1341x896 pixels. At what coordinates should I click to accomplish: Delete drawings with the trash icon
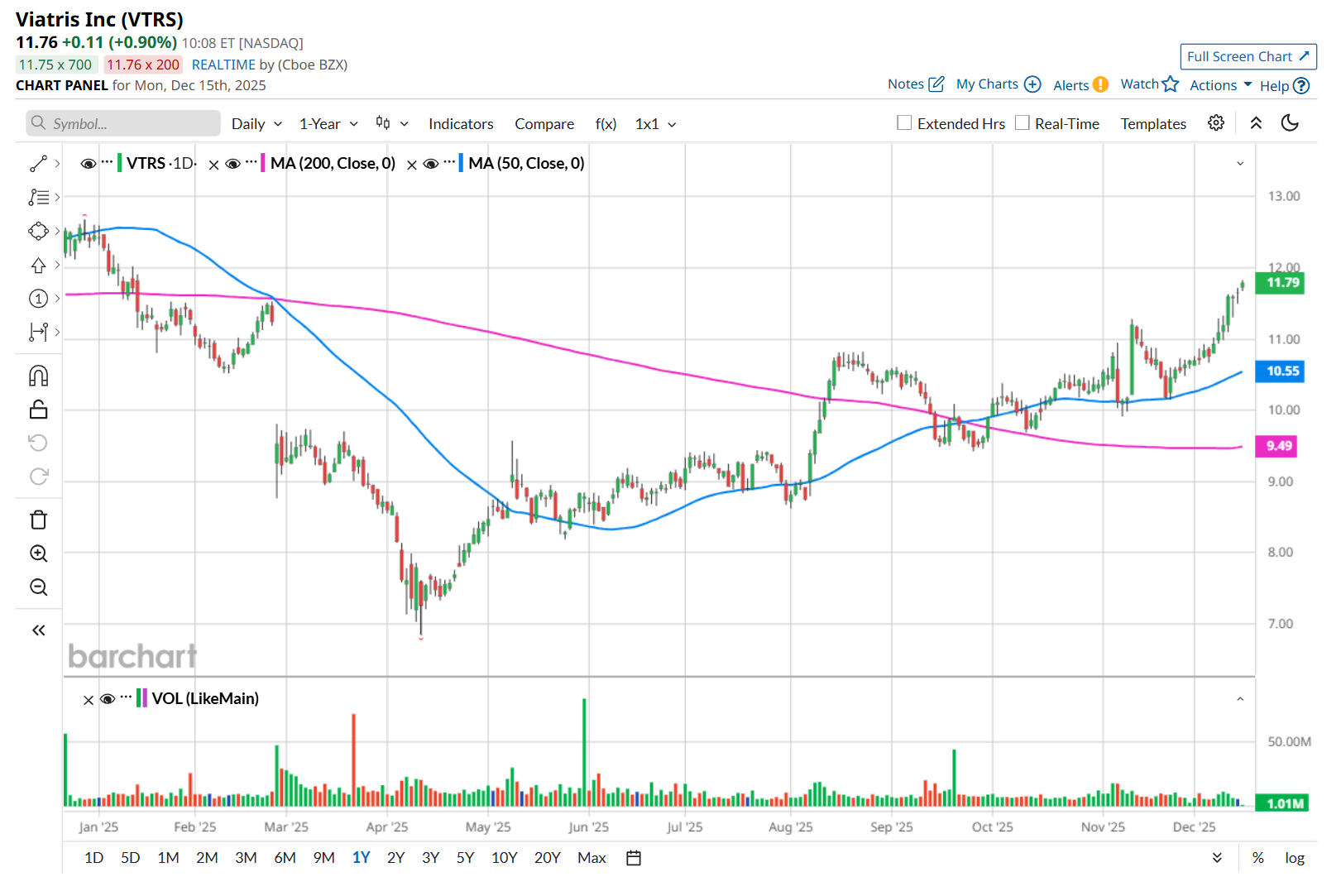pos(38,520)
